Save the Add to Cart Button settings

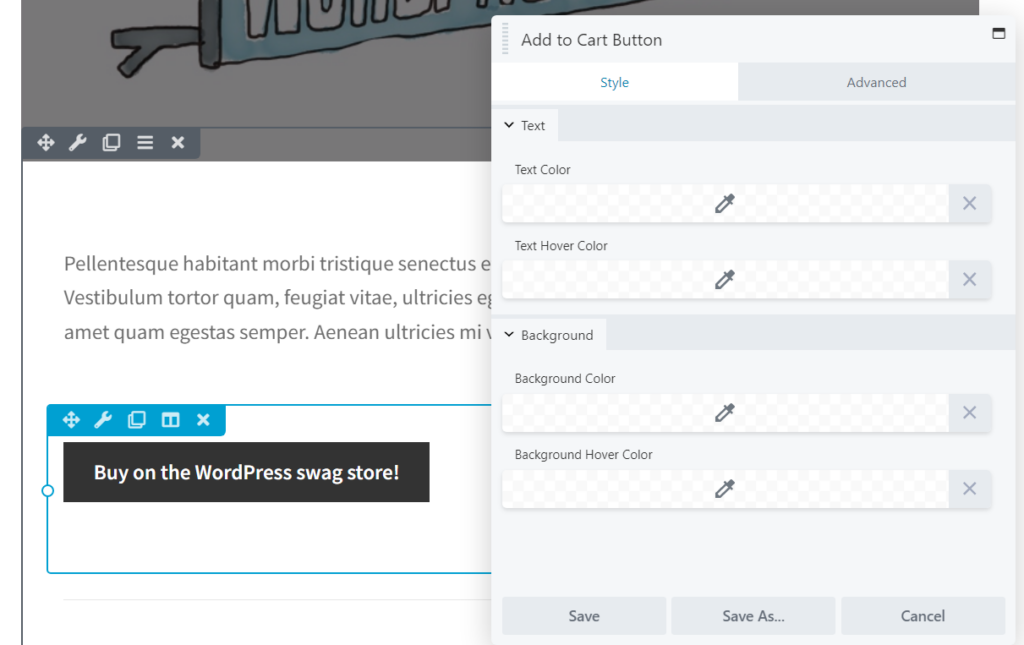click(583, 615)
